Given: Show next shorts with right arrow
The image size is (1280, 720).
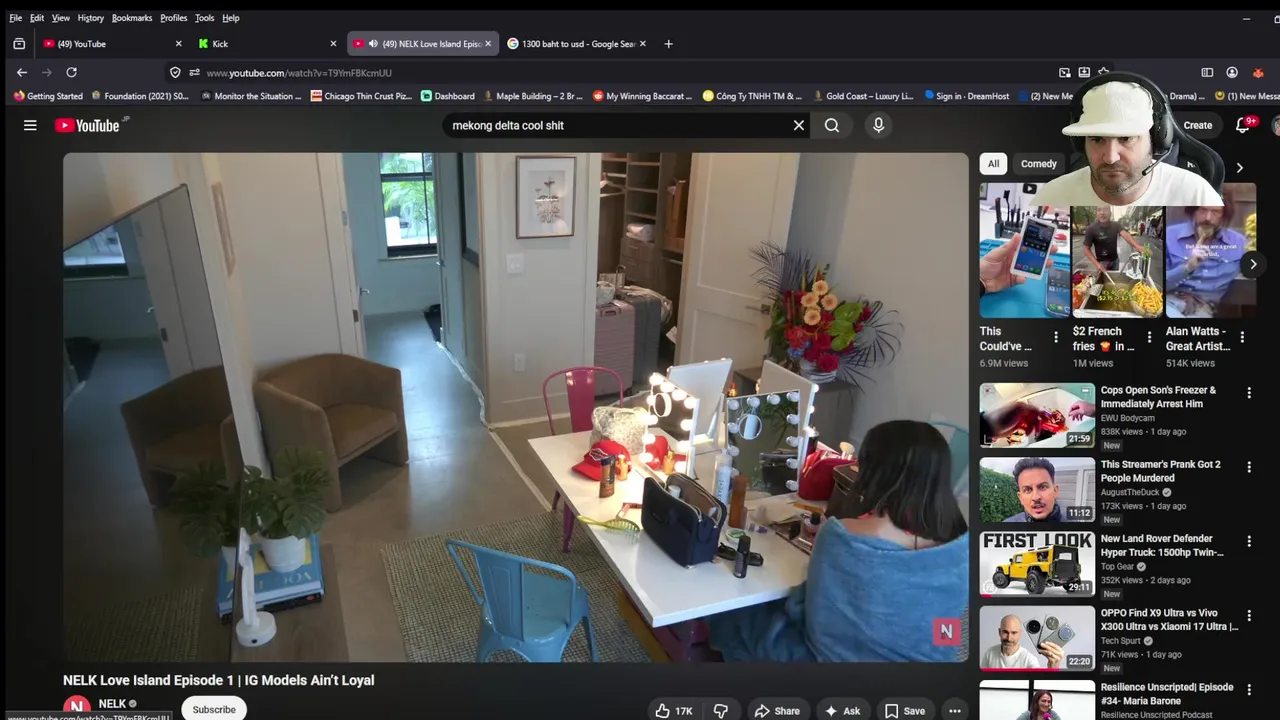Looking at the screenshot, I should coord(1253,264).
